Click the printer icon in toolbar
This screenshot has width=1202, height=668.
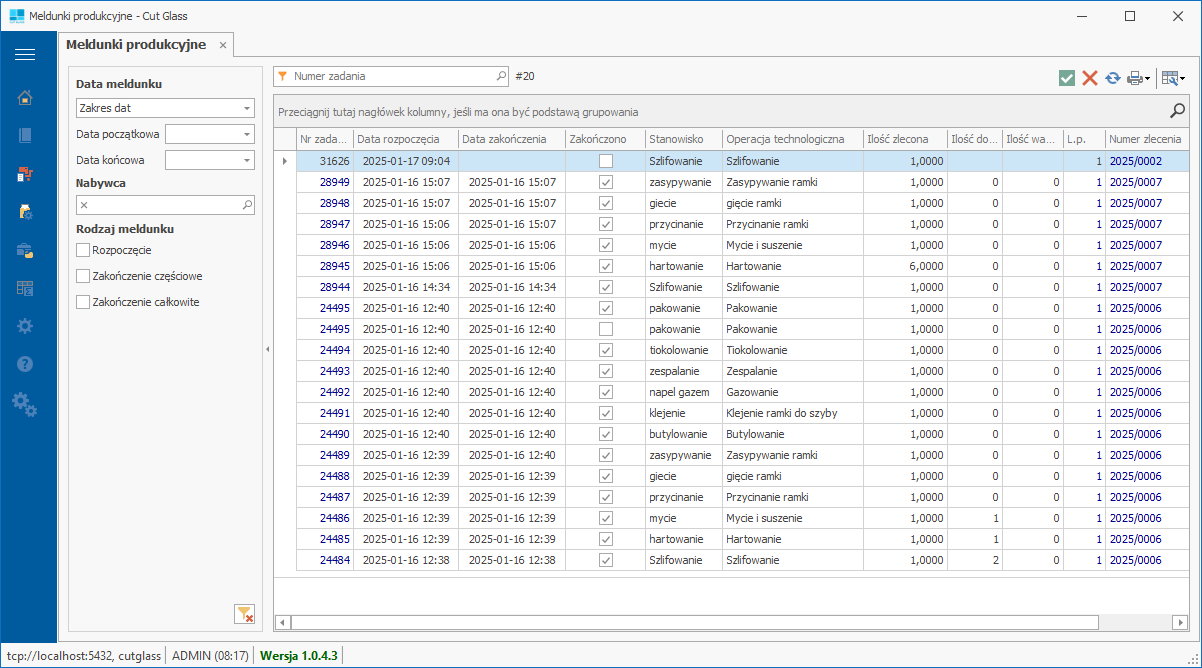pos(1135,78)
